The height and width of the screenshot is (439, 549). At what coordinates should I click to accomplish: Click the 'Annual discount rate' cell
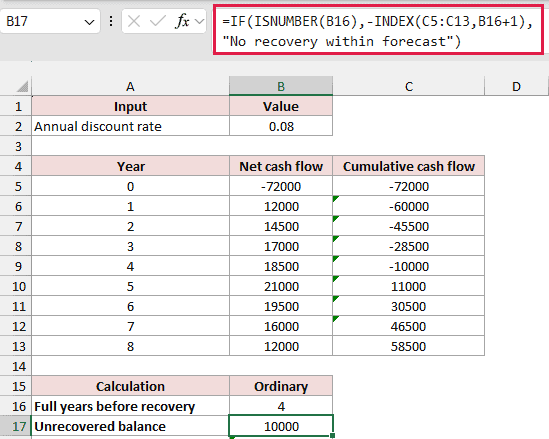130,126
